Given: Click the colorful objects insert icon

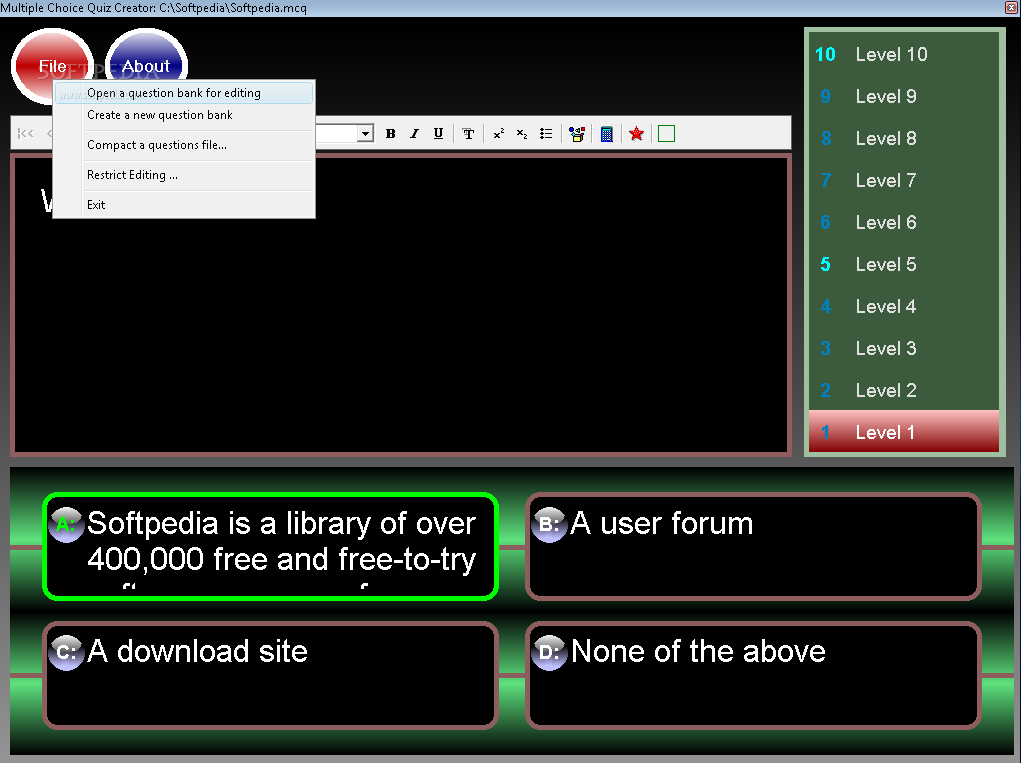Looking at the screenshot, I should click(x=576, y=133).
